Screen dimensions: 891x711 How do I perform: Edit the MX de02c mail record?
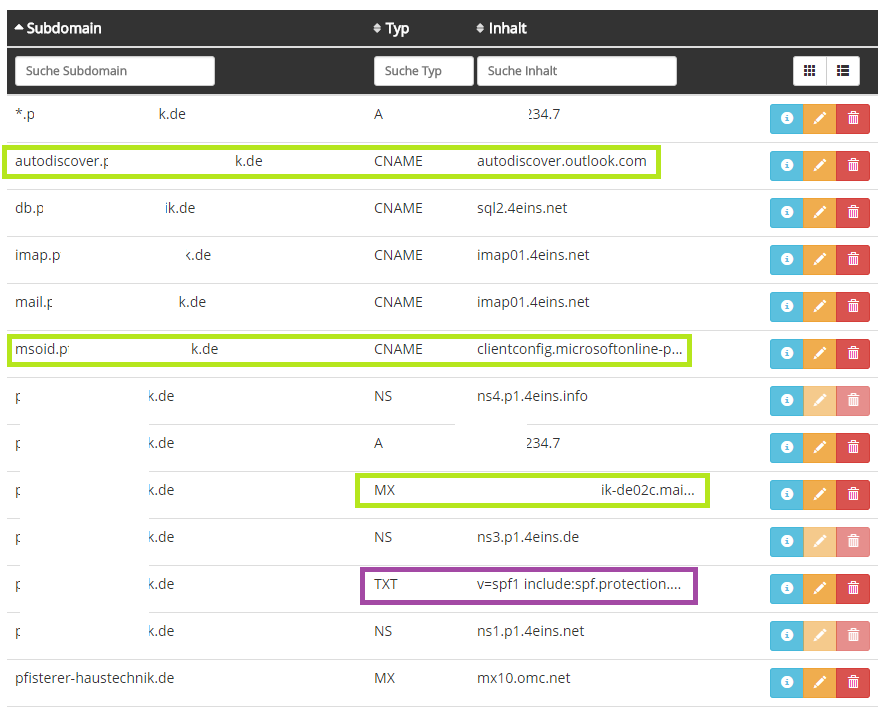(x=819, y=495)
